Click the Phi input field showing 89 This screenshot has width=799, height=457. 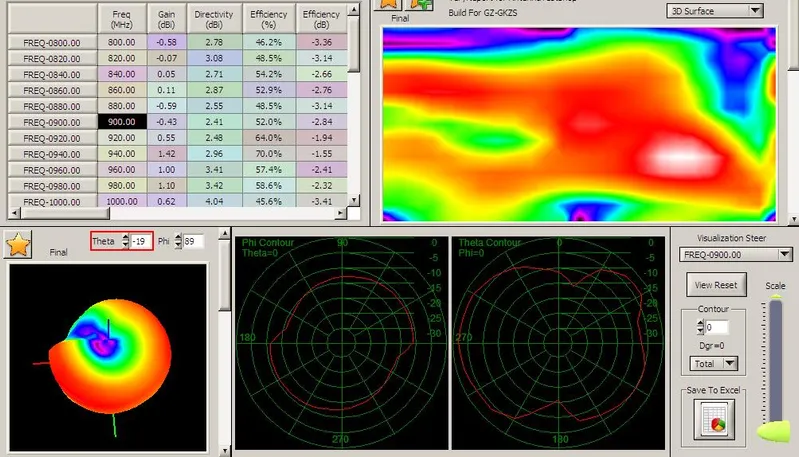pyautogui.click(x=193, y=241)
